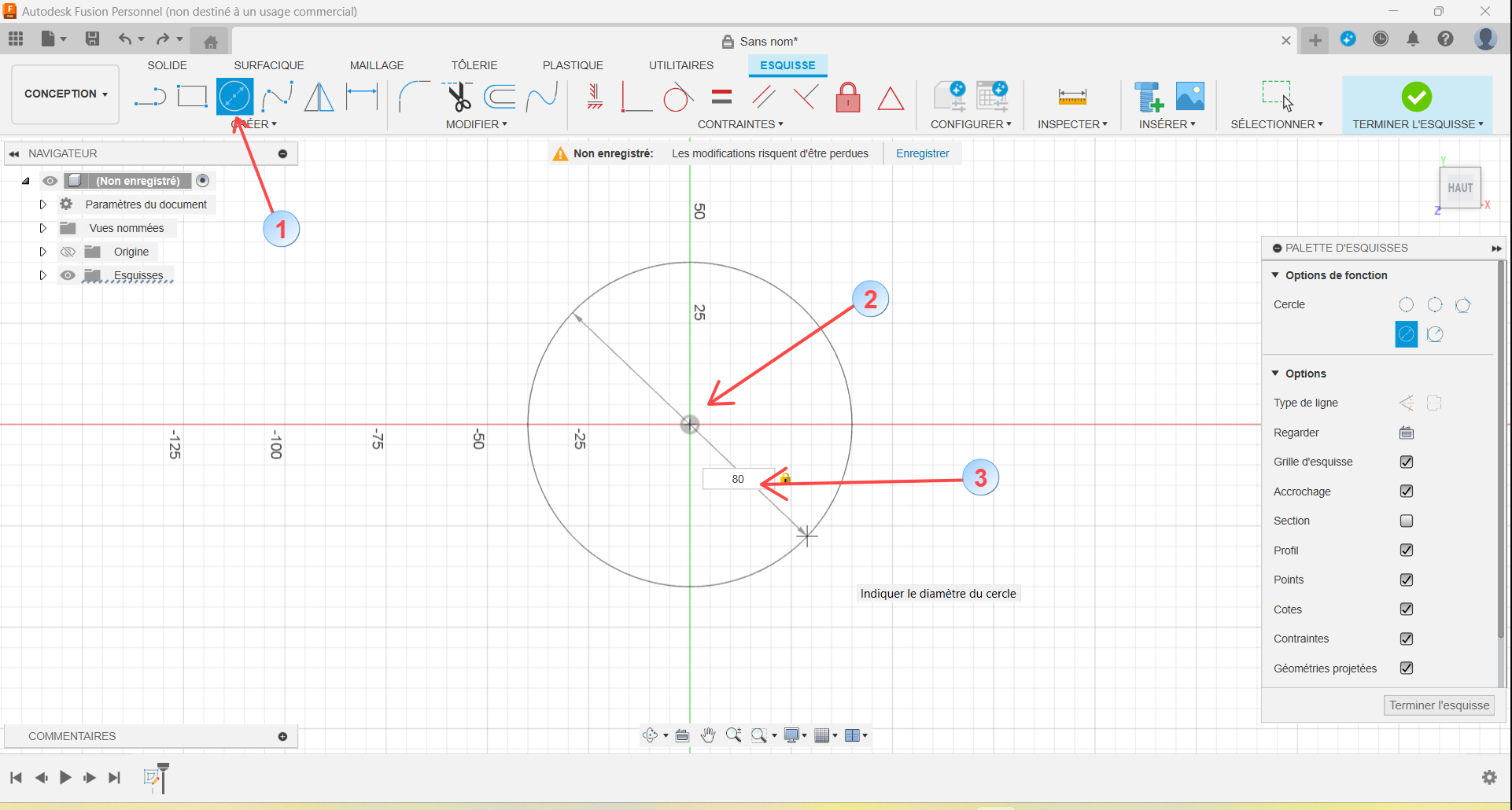Viewport: 1512px width, 810px height.
Task: Apply the Equal constraint
Action: (721, 97)
